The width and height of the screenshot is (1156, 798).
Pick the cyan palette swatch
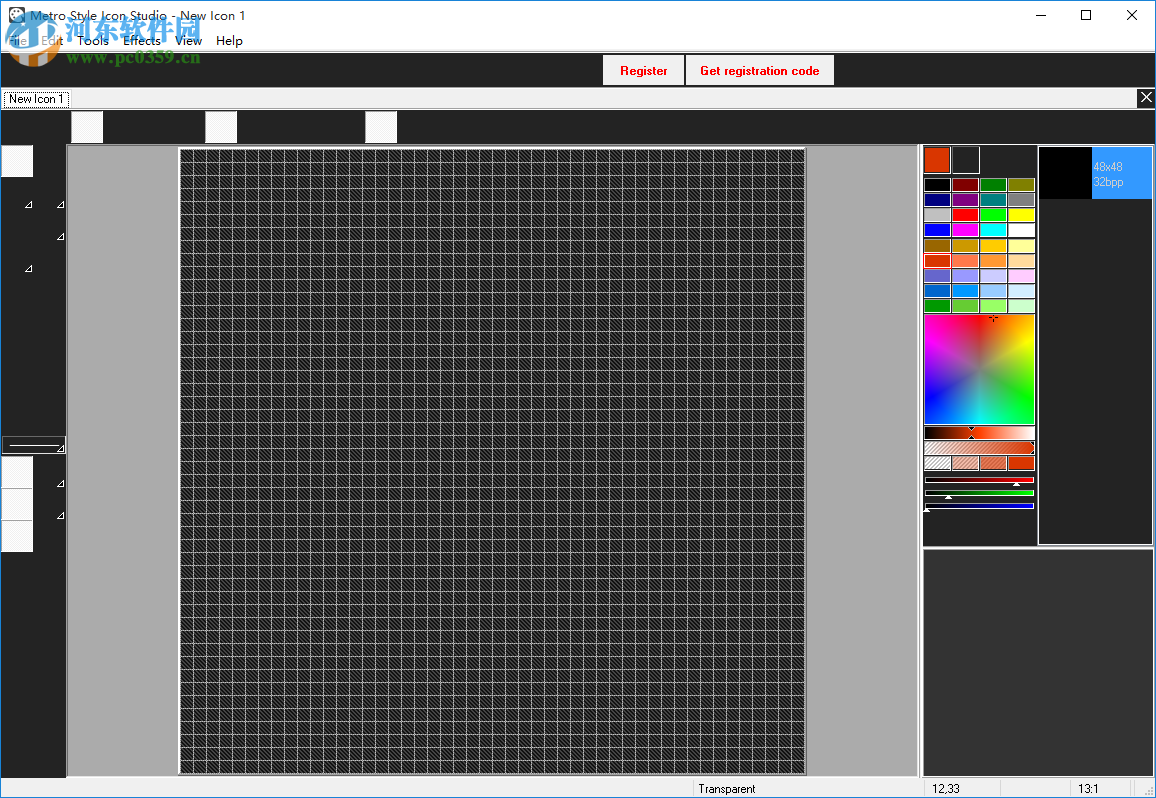[x=993, y=230]
